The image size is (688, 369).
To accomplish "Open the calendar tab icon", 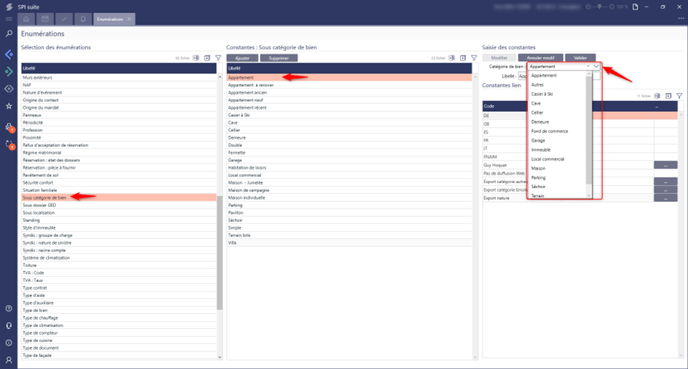I will [x=45, y=19].
